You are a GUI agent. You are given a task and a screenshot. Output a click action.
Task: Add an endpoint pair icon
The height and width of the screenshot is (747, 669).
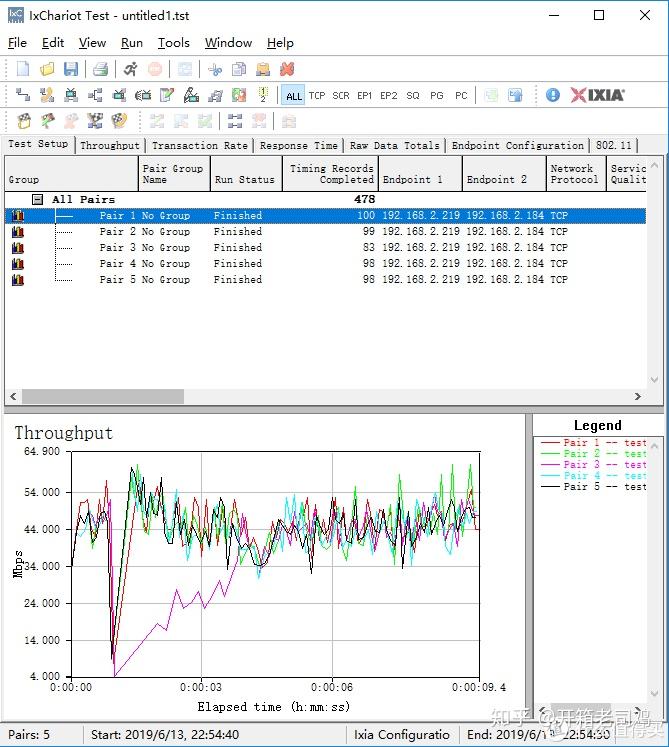(x=23, y=95)
